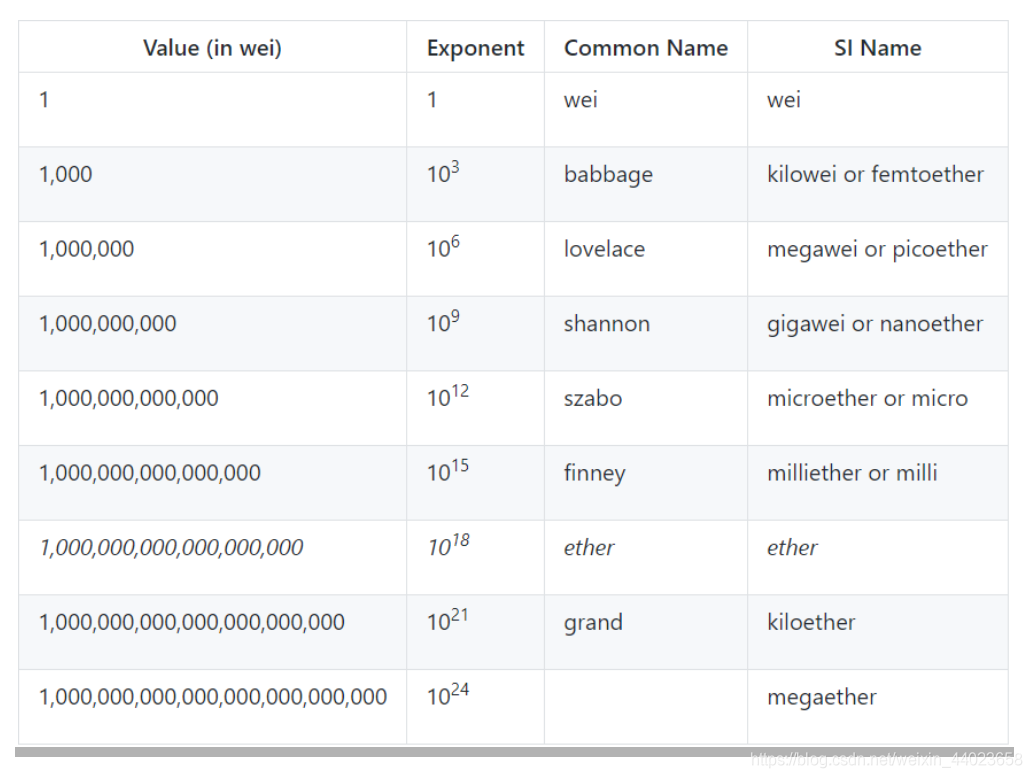Click the "kilowei or femtoether" cell
1032x778 pixels.
[x=875, y=175]
